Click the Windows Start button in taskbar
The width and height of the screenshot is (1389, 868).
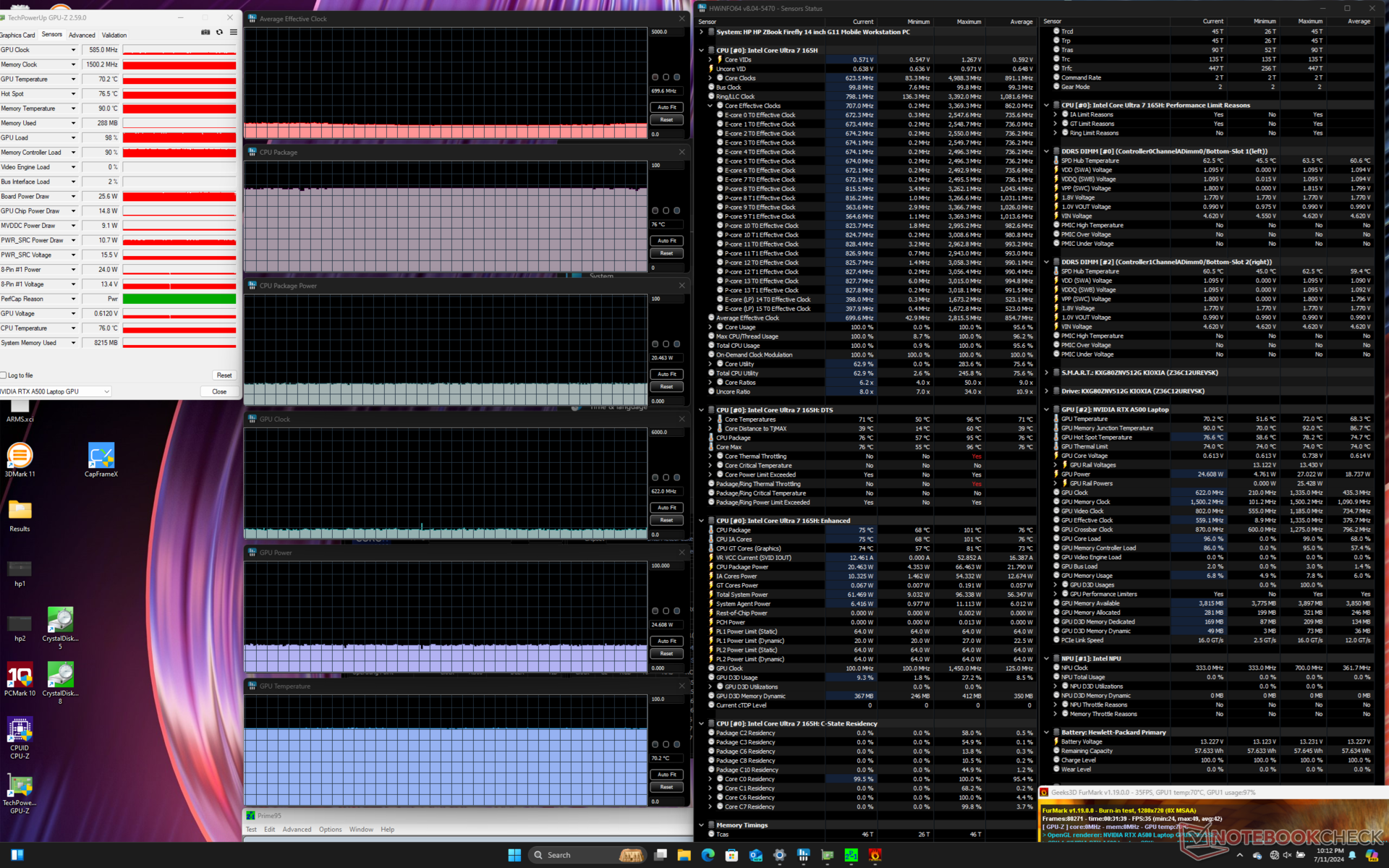(514, 855)
